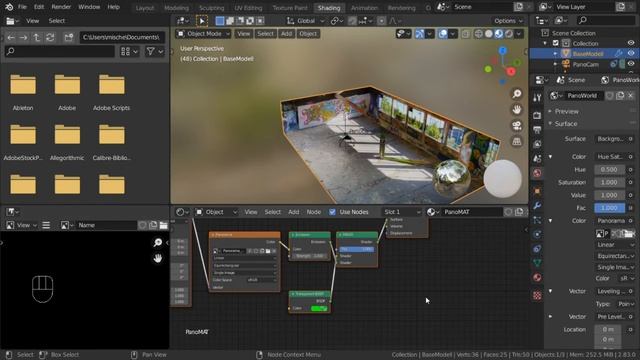640x360 pixels.
Task: Switch to material preview shading
Action: (499, 34)
